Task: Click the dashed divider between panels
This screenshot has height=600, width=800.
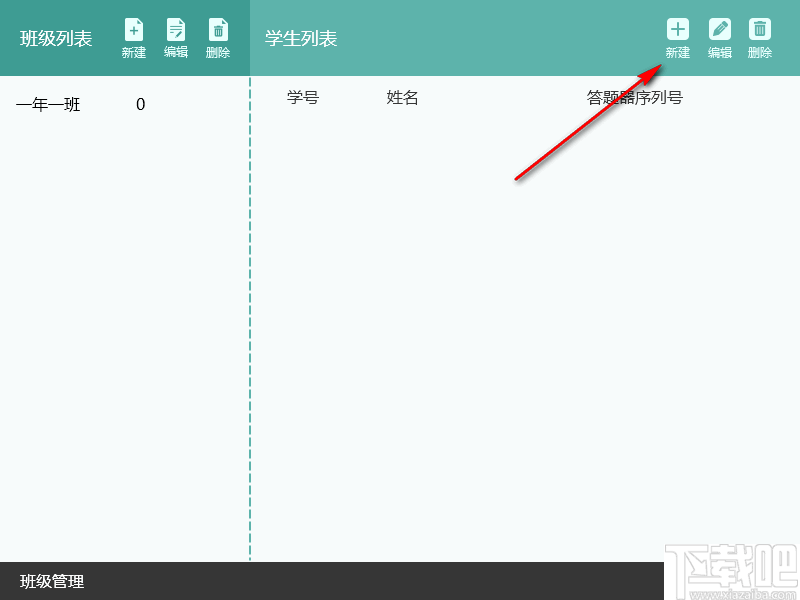Action: pos(249,300)
